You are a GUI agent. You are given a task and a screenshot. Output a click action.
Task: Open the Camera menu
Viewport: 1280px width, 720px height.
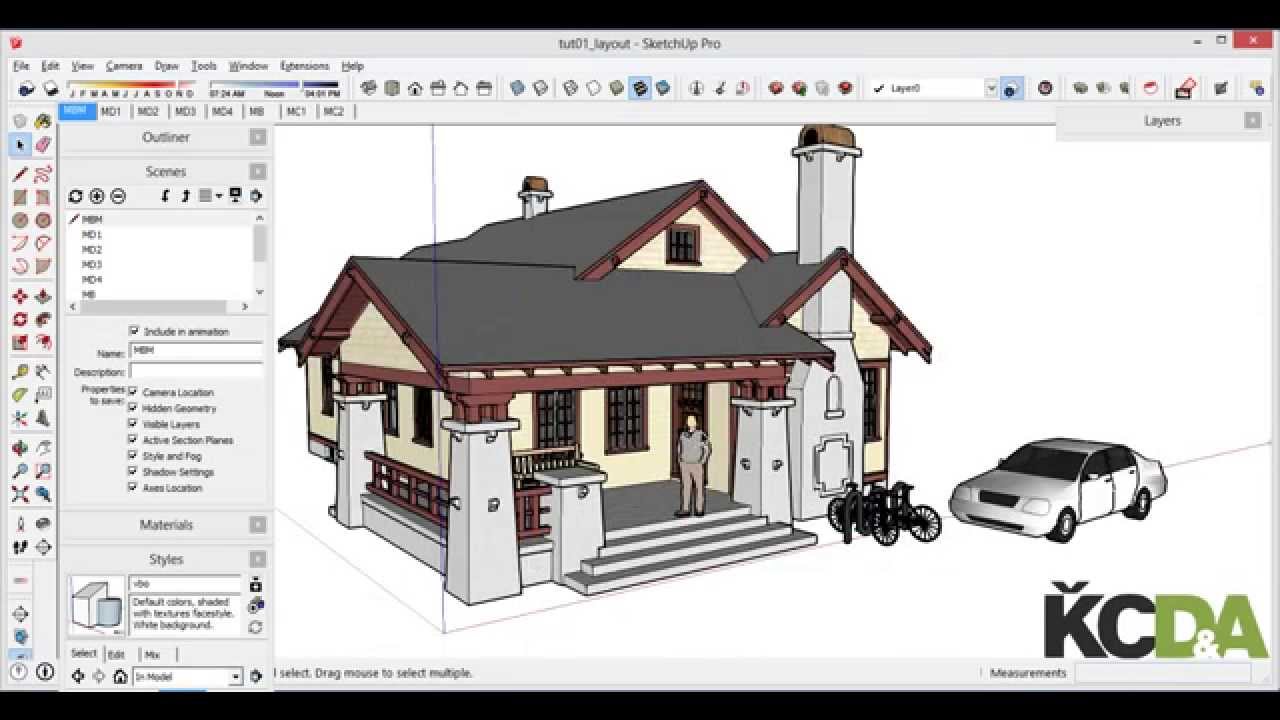click(x=124, y=66)
